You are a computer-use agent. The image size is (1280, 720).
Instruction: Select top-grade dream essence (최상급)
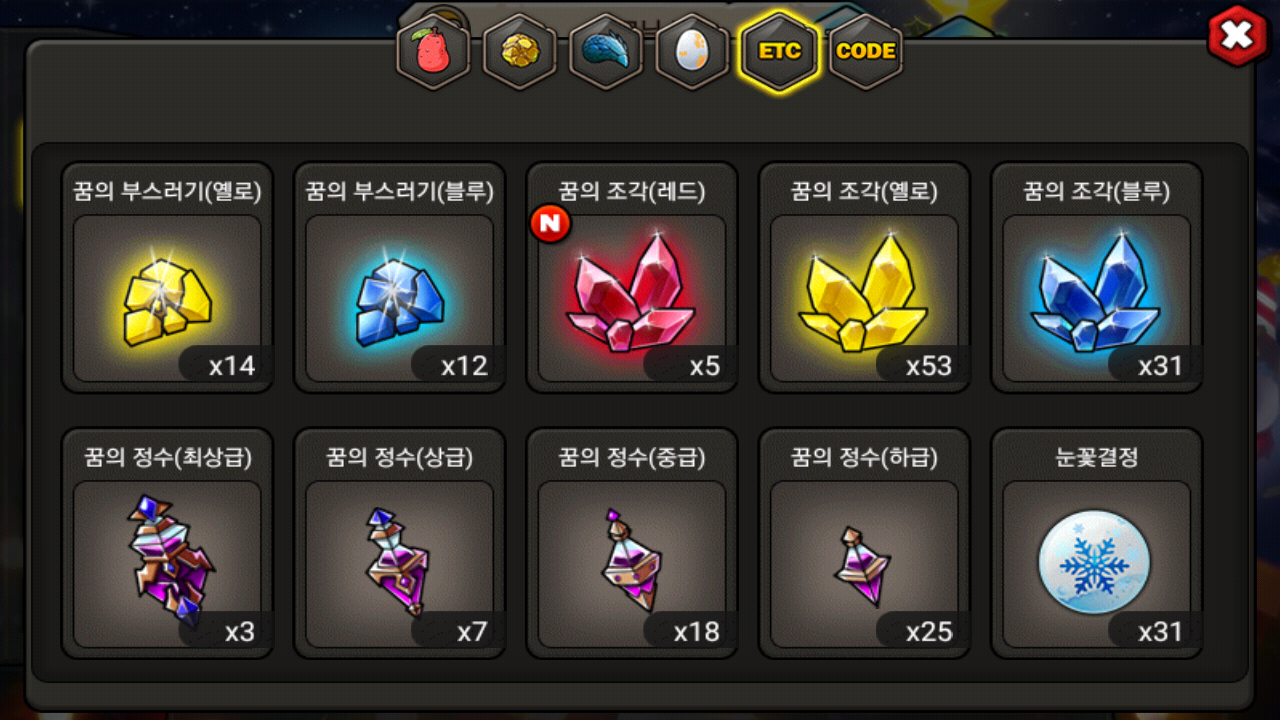[167, 544]
